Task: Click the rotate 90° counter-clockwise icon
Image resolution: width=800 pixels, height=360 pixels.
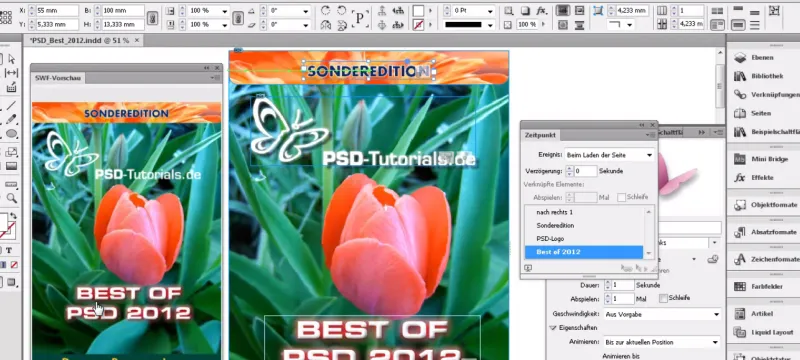Action: point(341,10)
